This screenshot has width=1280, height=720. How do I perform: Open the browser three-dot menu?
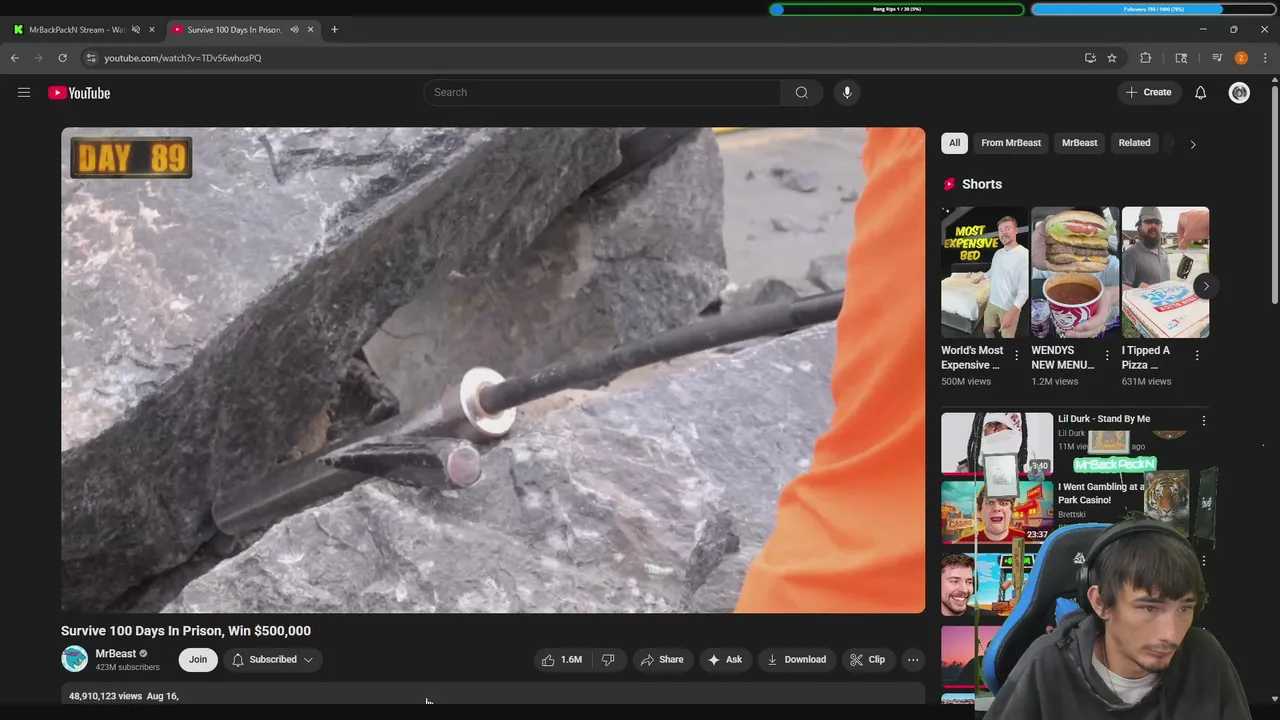[x=1265, y=58]
